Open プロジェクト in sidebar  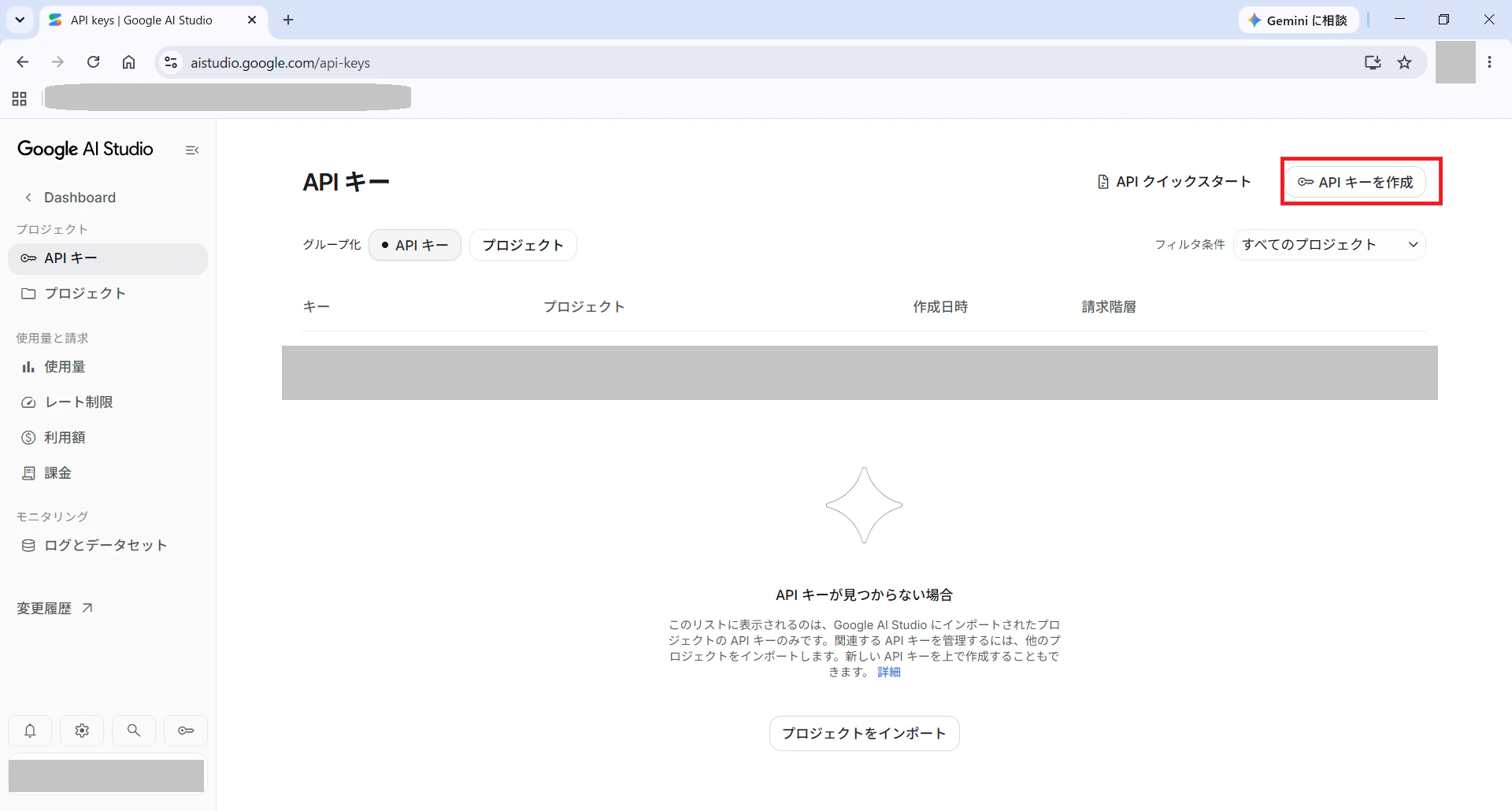point(108,294)
